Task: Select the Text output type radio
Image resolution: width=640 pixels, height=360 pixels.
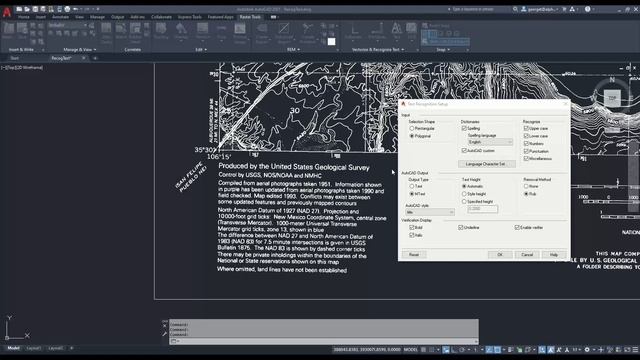Action: (412, 186)
